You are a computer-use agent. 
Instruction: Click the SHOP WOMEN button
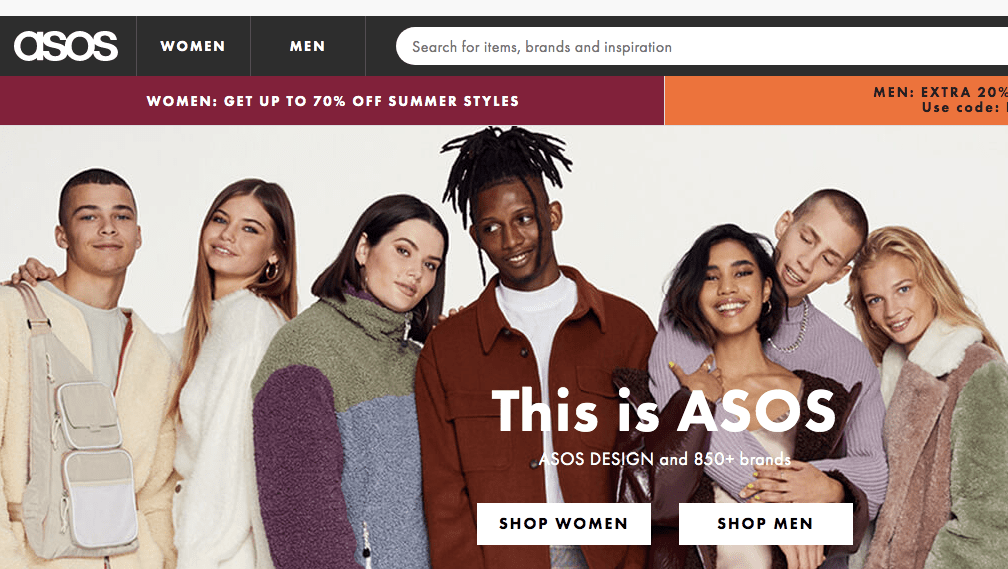(564, 523)
